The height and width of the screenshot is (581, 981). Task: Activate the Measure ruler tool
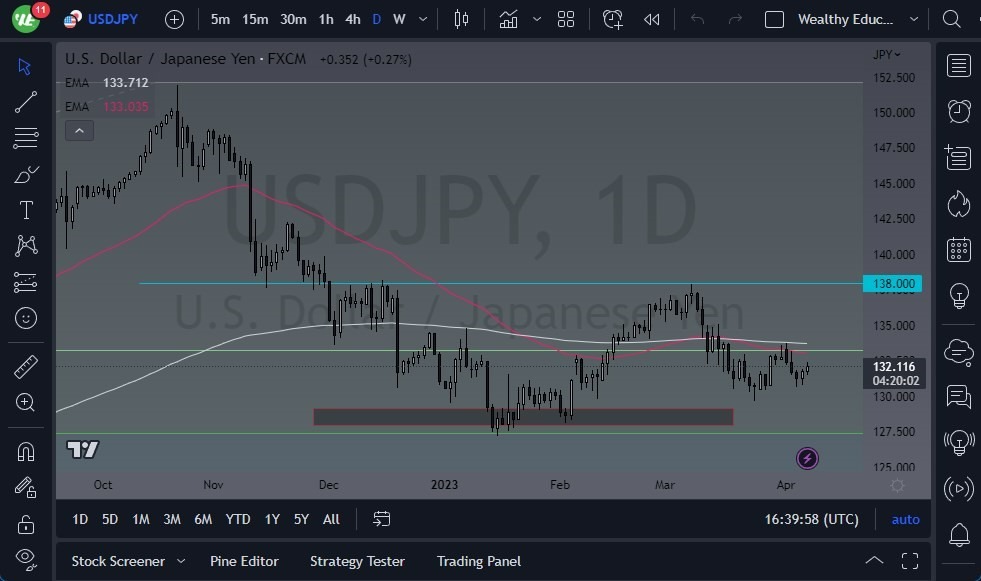pos(26,366)
